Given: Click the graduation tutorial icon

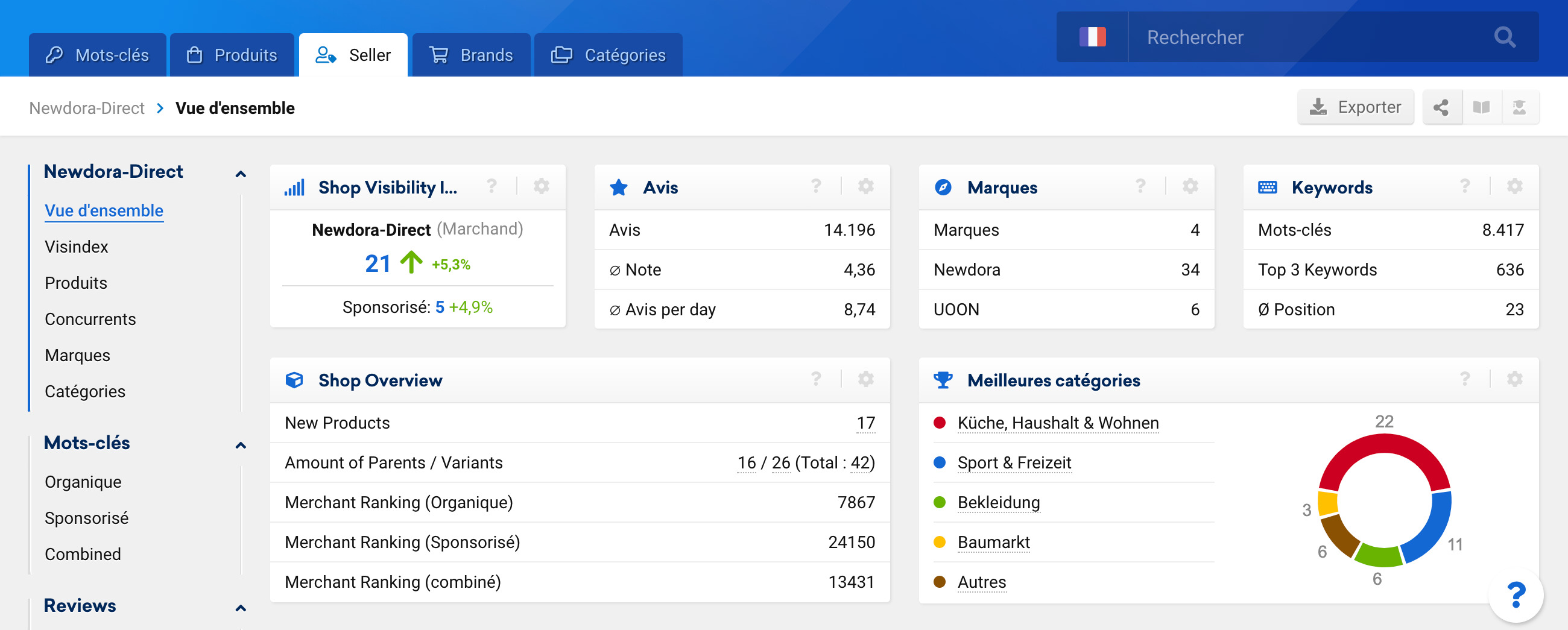Looking at the screenshot, I should [x=1519, y=107].
